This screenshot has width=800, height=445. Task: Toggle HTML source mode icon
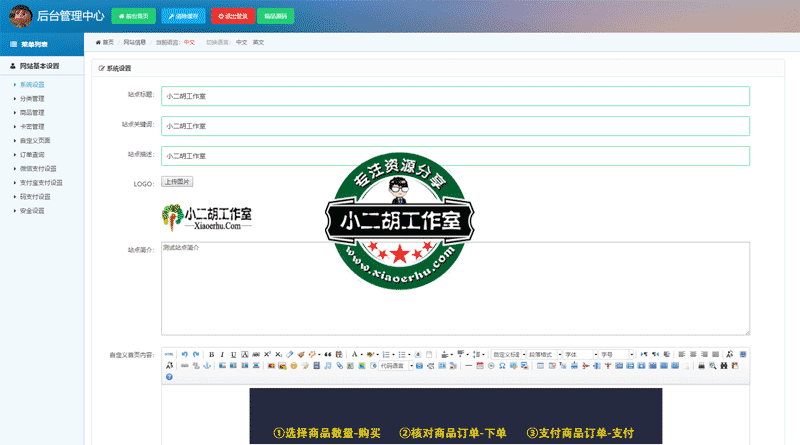point(169,354)
